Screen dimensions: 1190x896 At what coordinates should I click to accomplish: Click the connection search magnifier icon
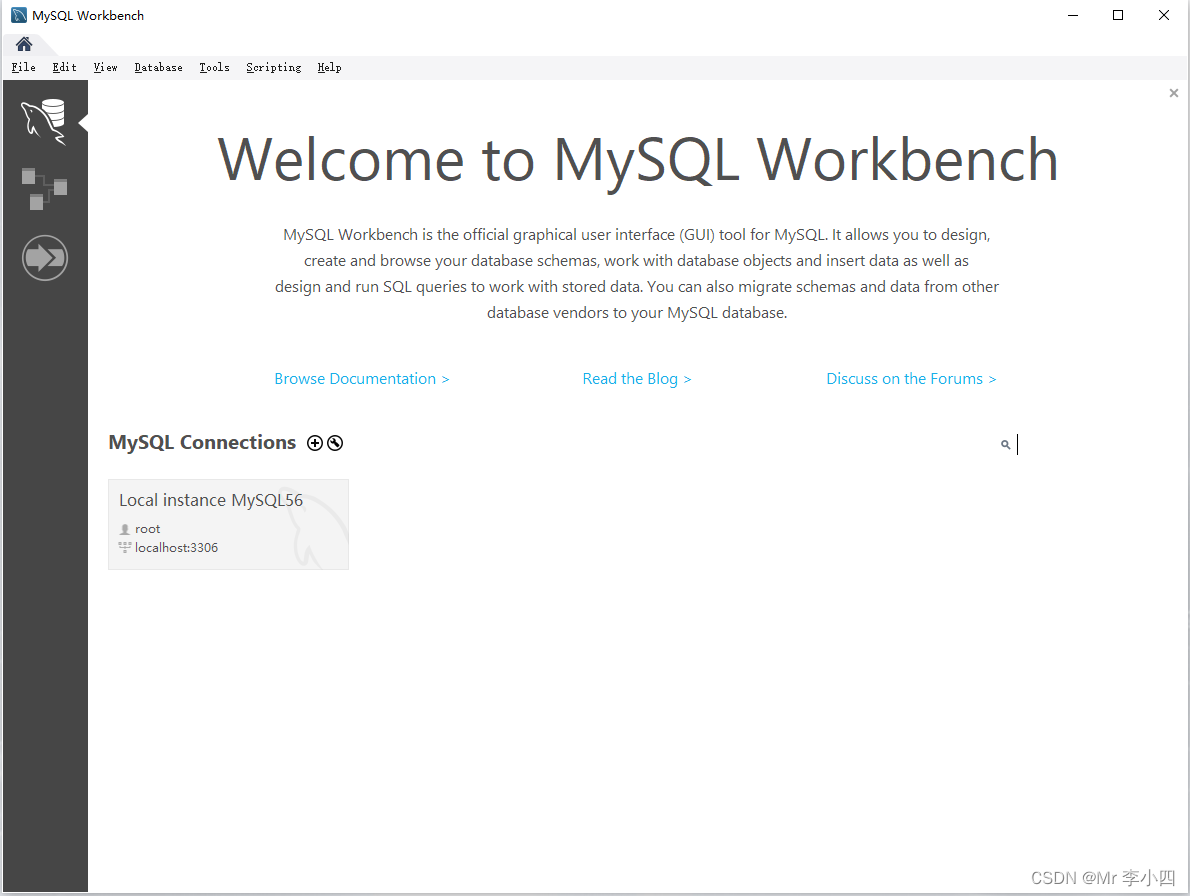1006,445
